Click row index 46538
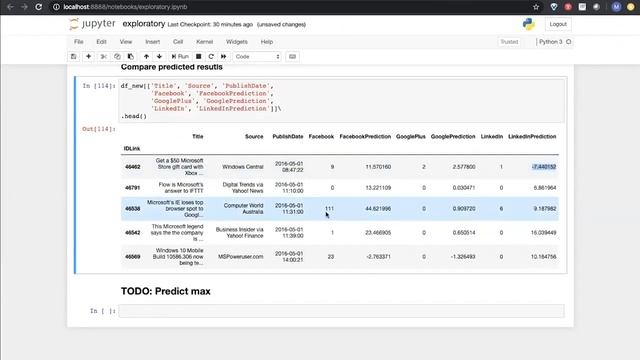Image resolution: width=640 pixels, height=360 pixels. pos(133,209)
